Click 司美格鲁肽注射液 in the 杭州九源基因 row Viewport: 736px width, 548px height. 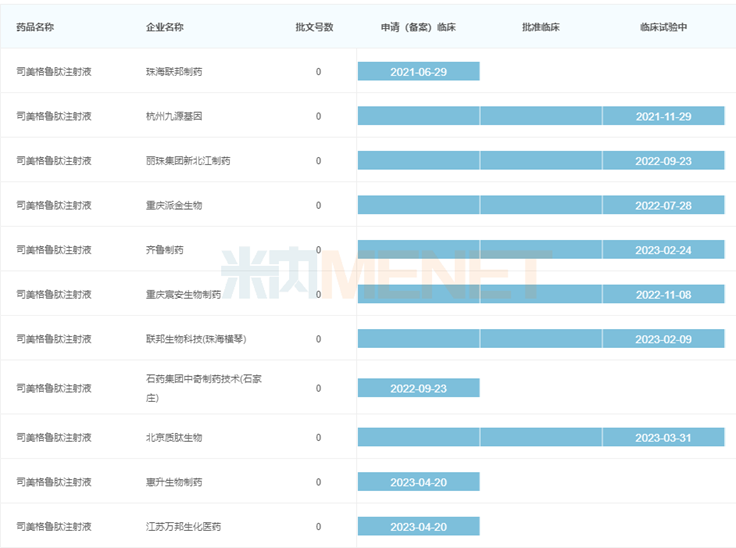(x=54, y=116)
